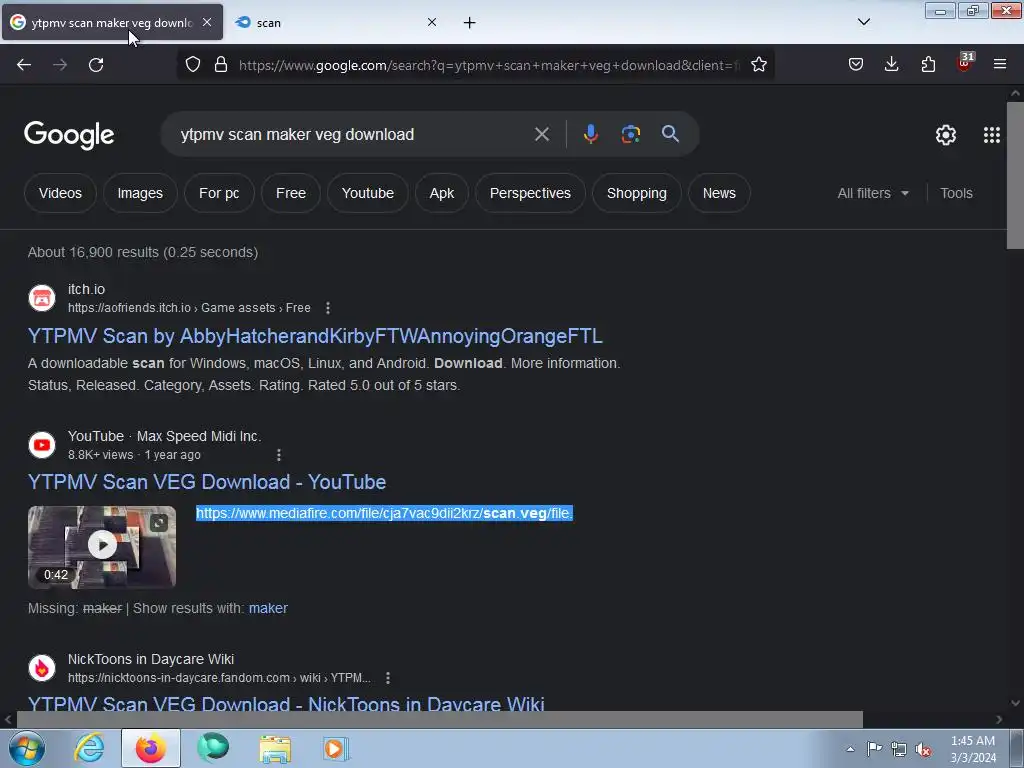Open more options for the itch.io result

click(328, 308)
